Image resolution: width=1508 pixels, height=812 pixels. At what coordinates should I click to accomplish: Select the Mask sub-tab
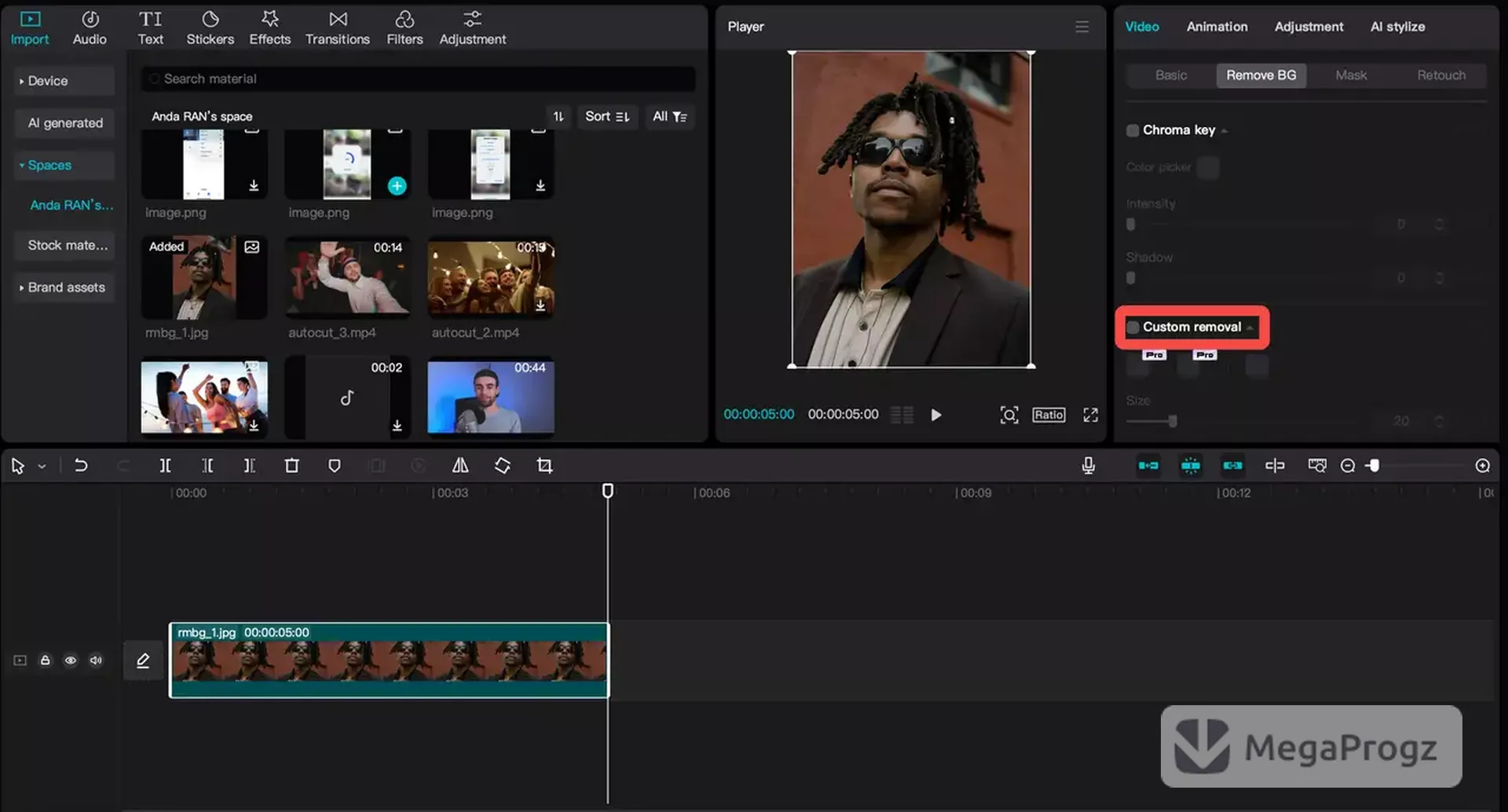click(1351, 75)
